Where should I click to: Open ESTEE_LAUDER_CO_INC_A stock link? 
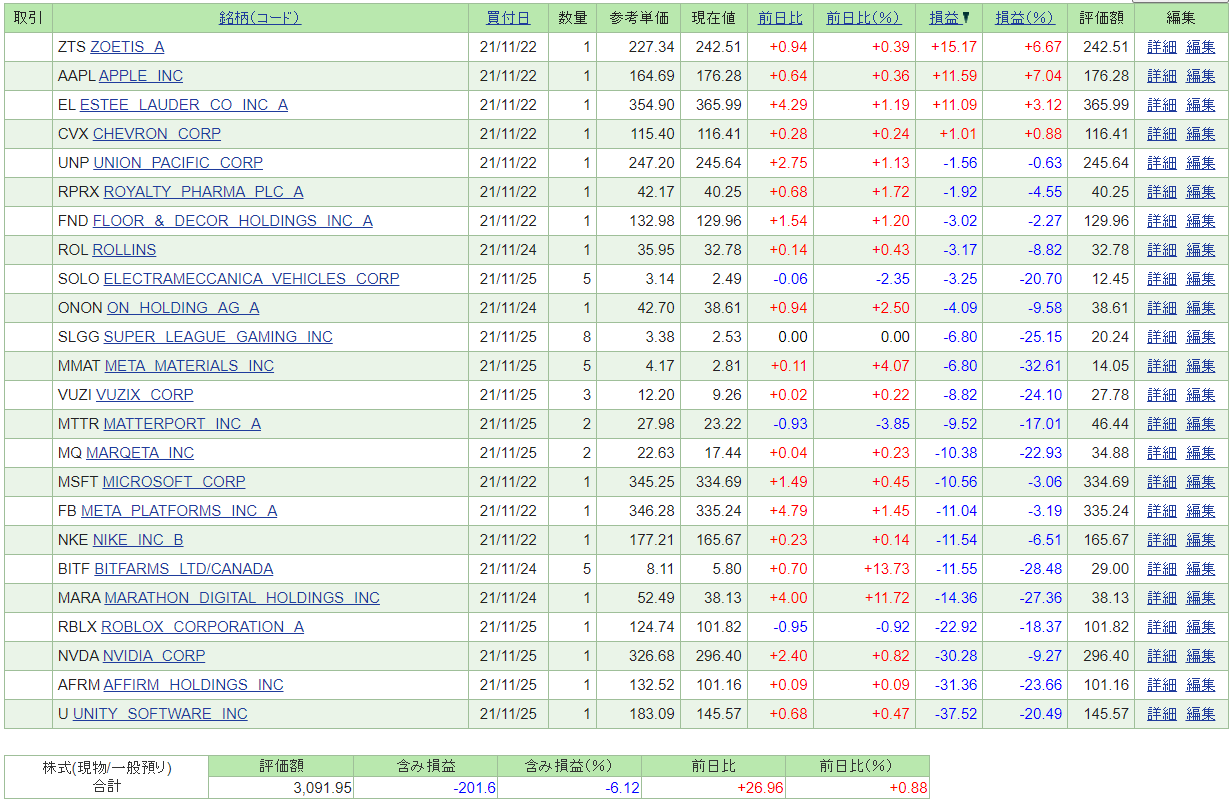click(184, 105)
